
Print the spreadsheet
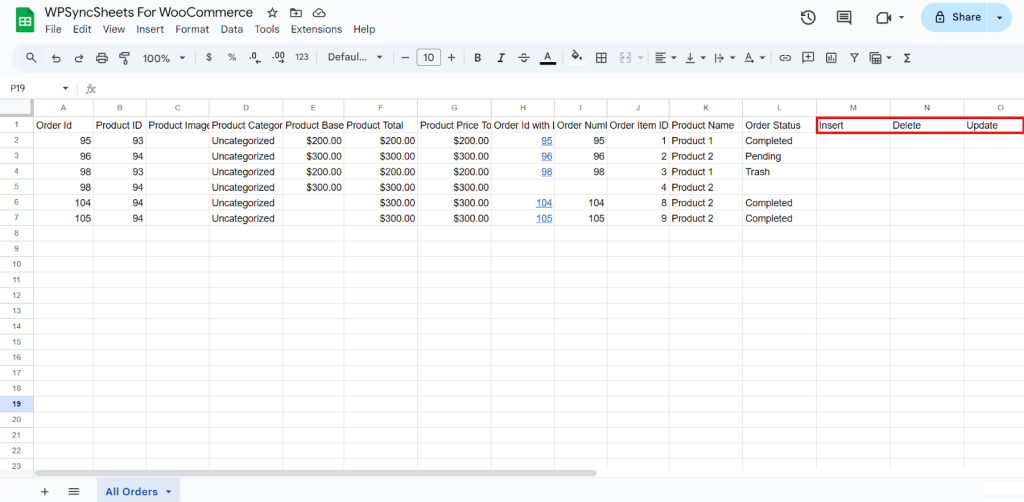tap(102, 58)
